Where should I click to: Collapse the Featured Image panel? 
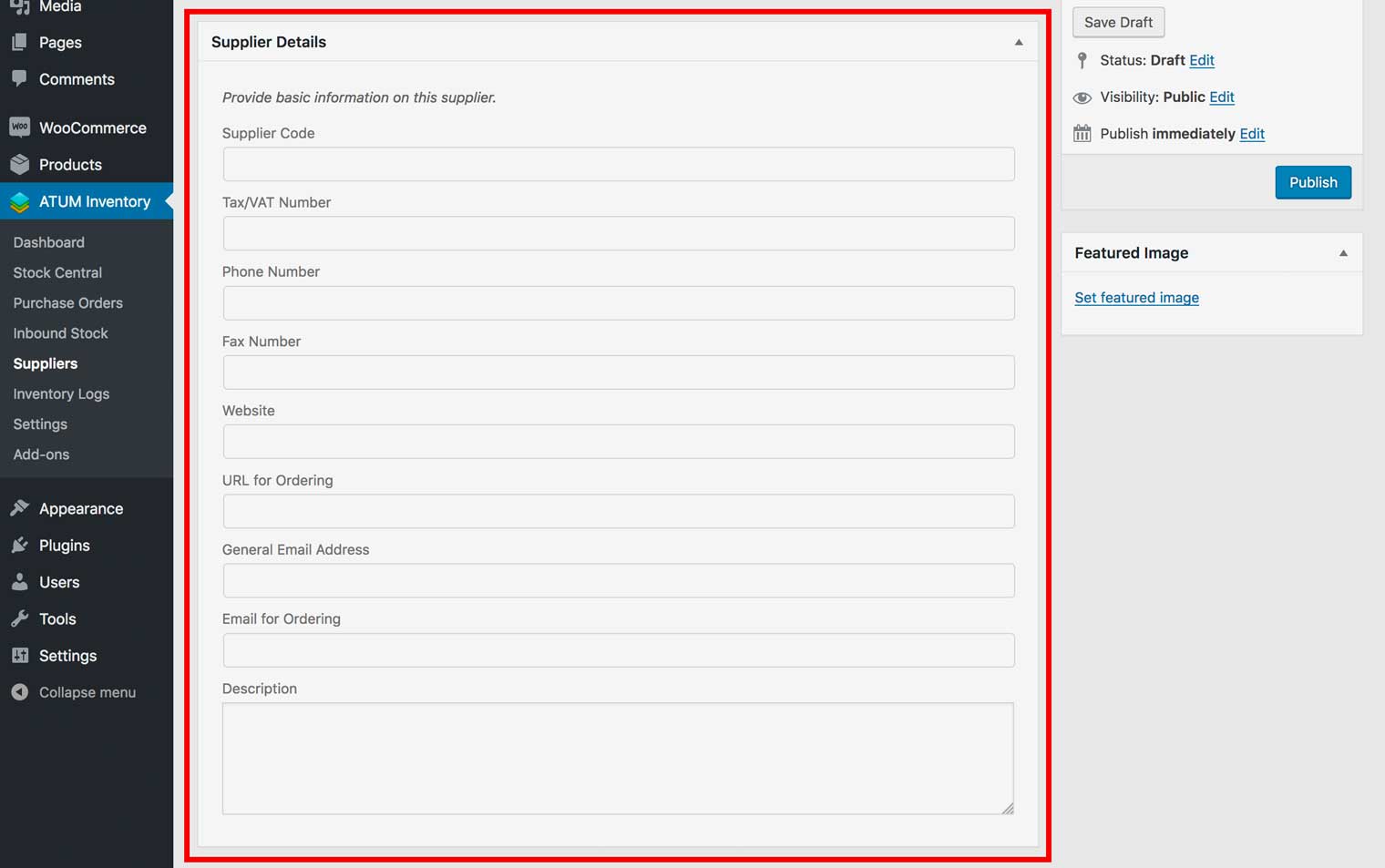(1343, 253)
